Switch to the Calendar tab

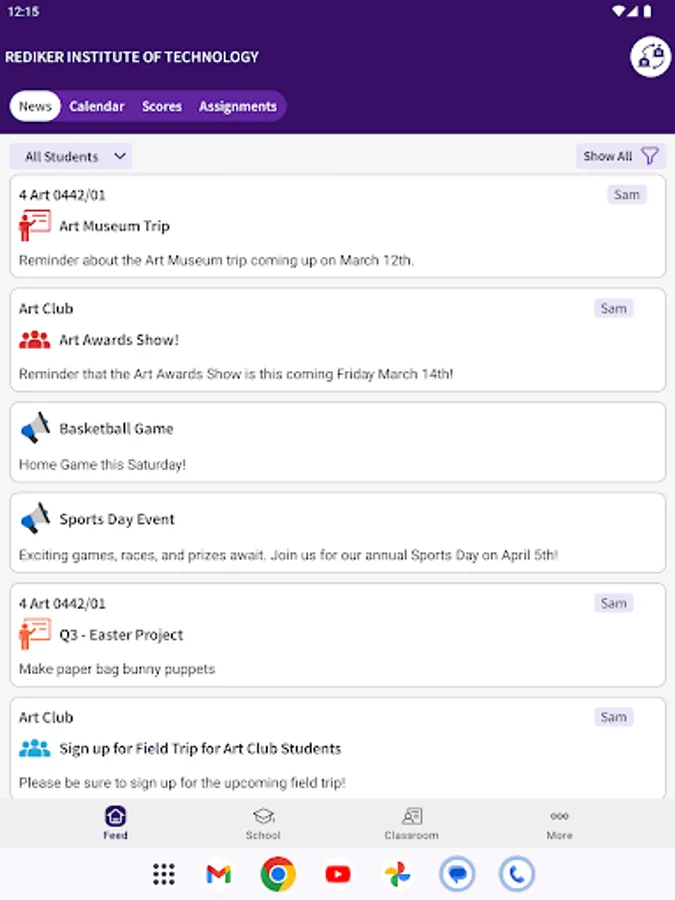click(97, 106)
